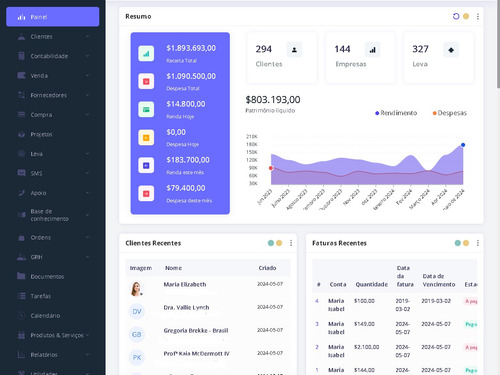Click the Documentos folder icon
The image size is (500, 375).
pos(21,276)
